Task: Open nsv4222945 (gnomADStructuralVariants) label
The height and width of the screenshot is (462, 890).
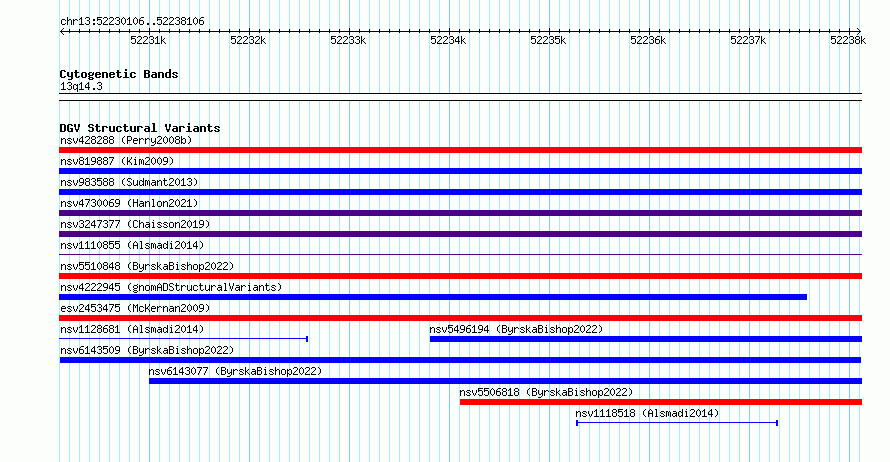Action: (171, 287)
